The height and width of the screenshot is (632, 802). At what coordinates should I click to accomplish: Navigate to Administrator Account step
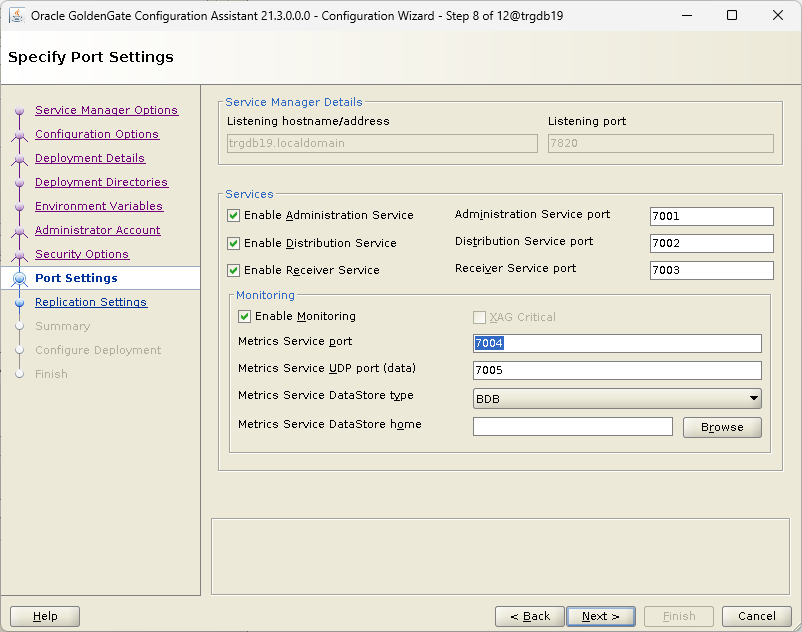point(98,230)
